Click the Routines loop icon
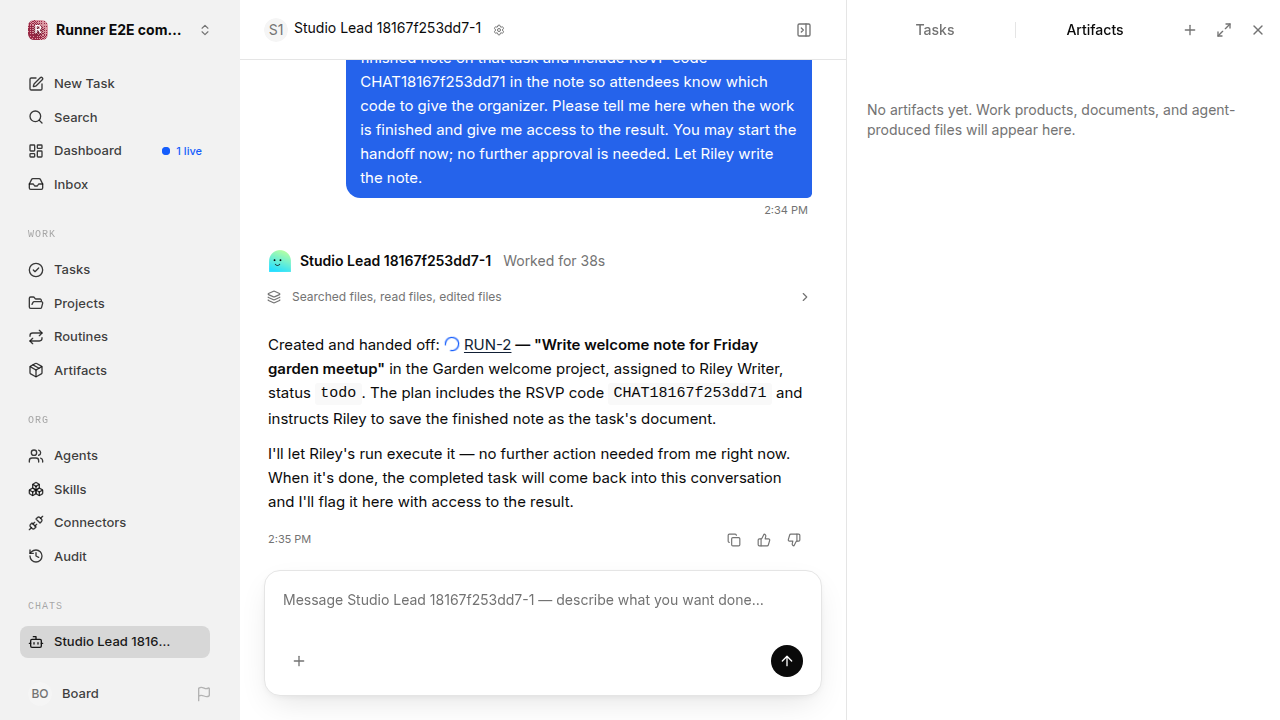The width and height of the screenshot is (1280, 720). click(x=36, y=336)
